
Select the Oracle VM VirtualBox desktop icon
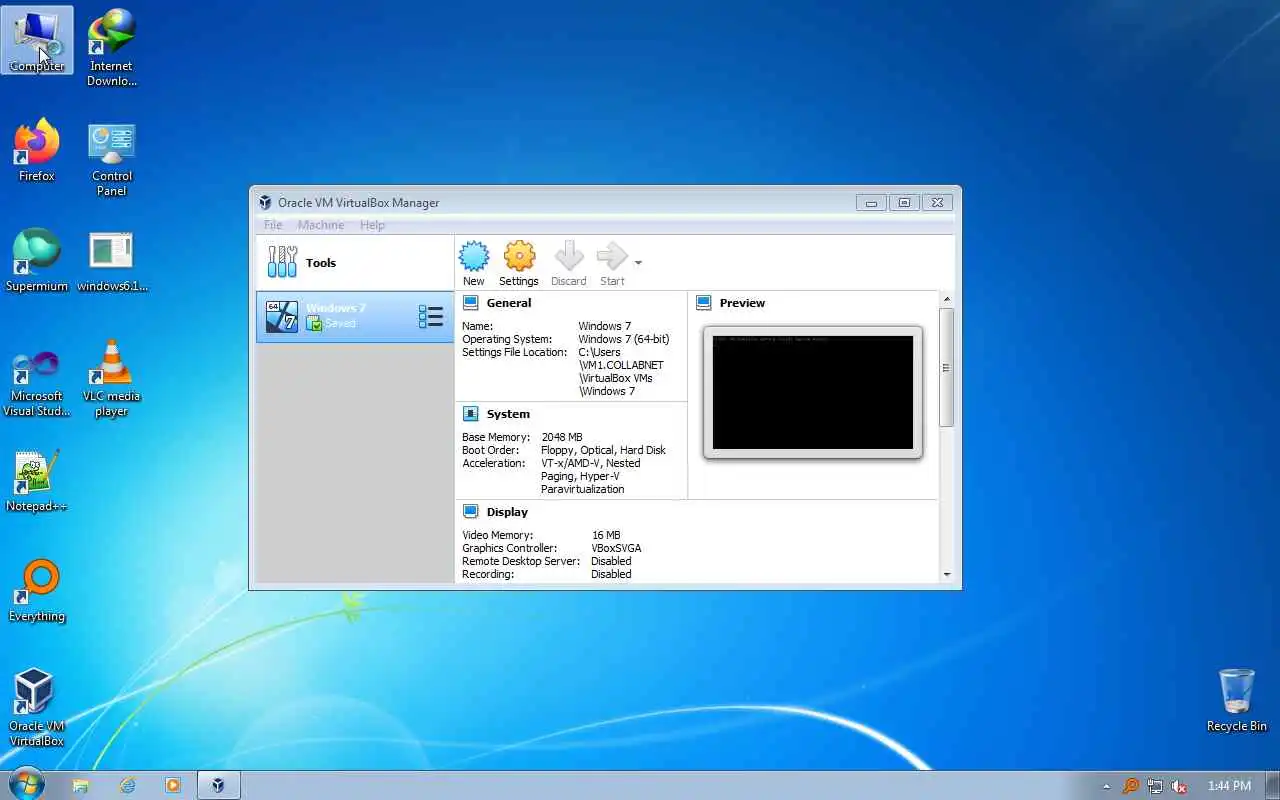(x=37, y=707)
